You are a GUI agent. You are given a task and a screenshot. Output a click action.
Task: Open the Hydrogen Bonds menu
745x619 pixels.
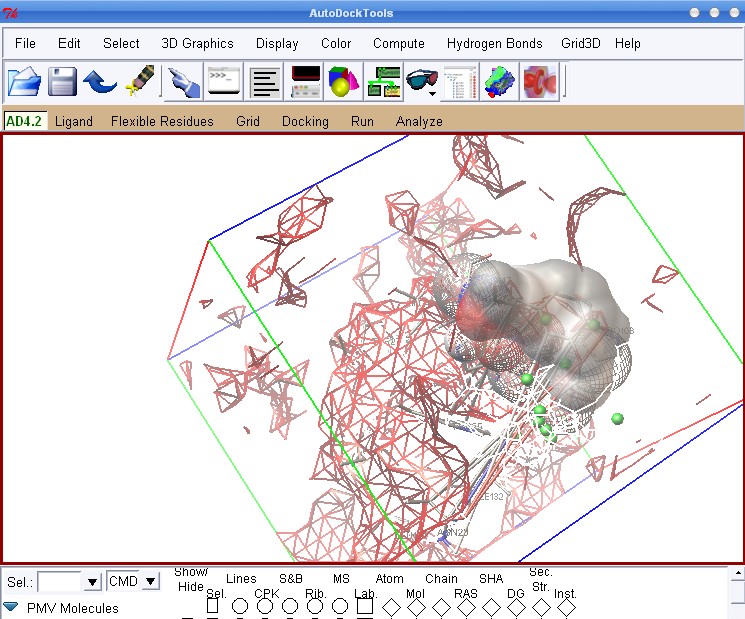[x=494, y=44]
